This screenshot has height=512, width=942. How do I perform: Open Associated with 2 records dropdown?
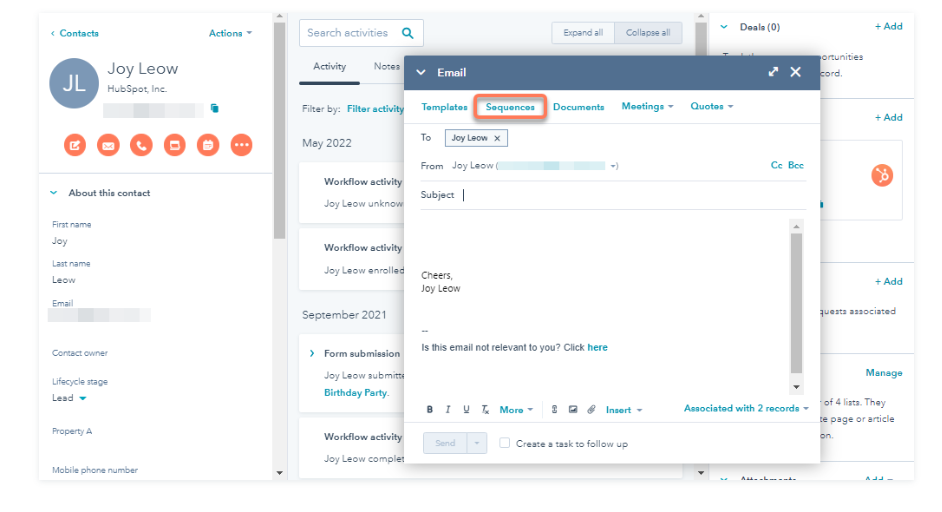point(746,408)
